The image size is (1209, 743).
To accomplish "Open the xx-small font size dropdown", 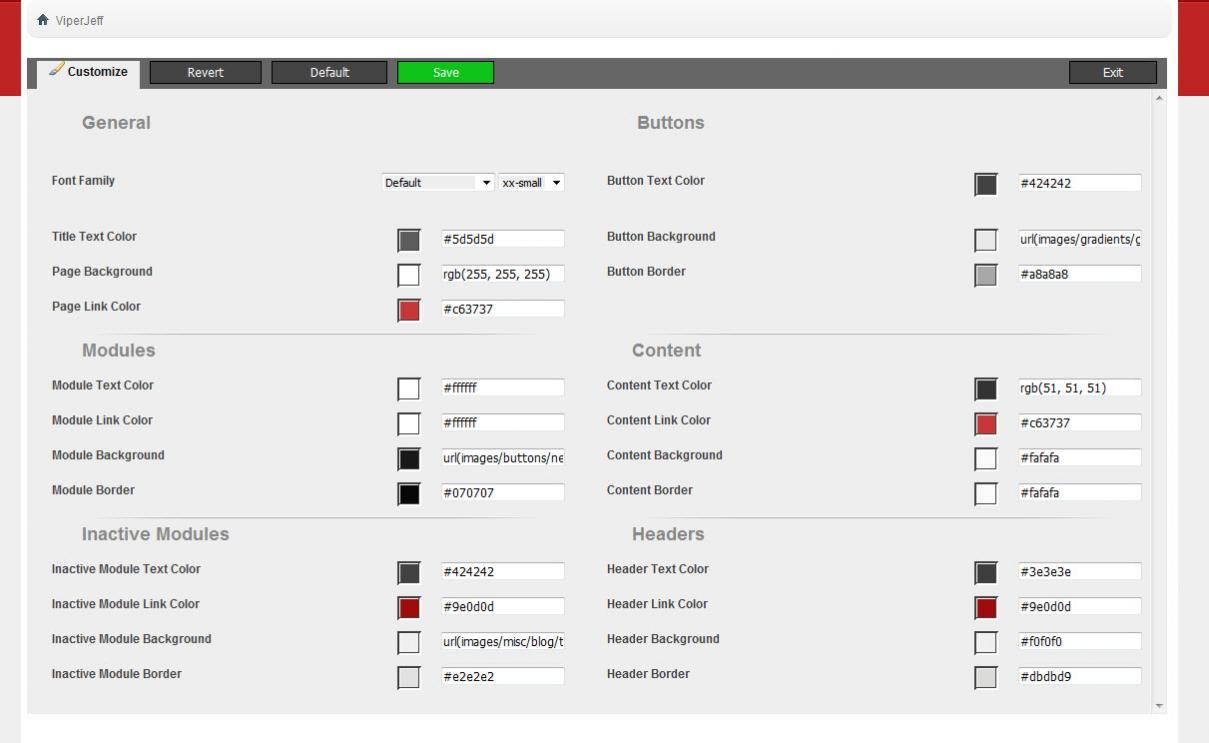I will point(532,183).
